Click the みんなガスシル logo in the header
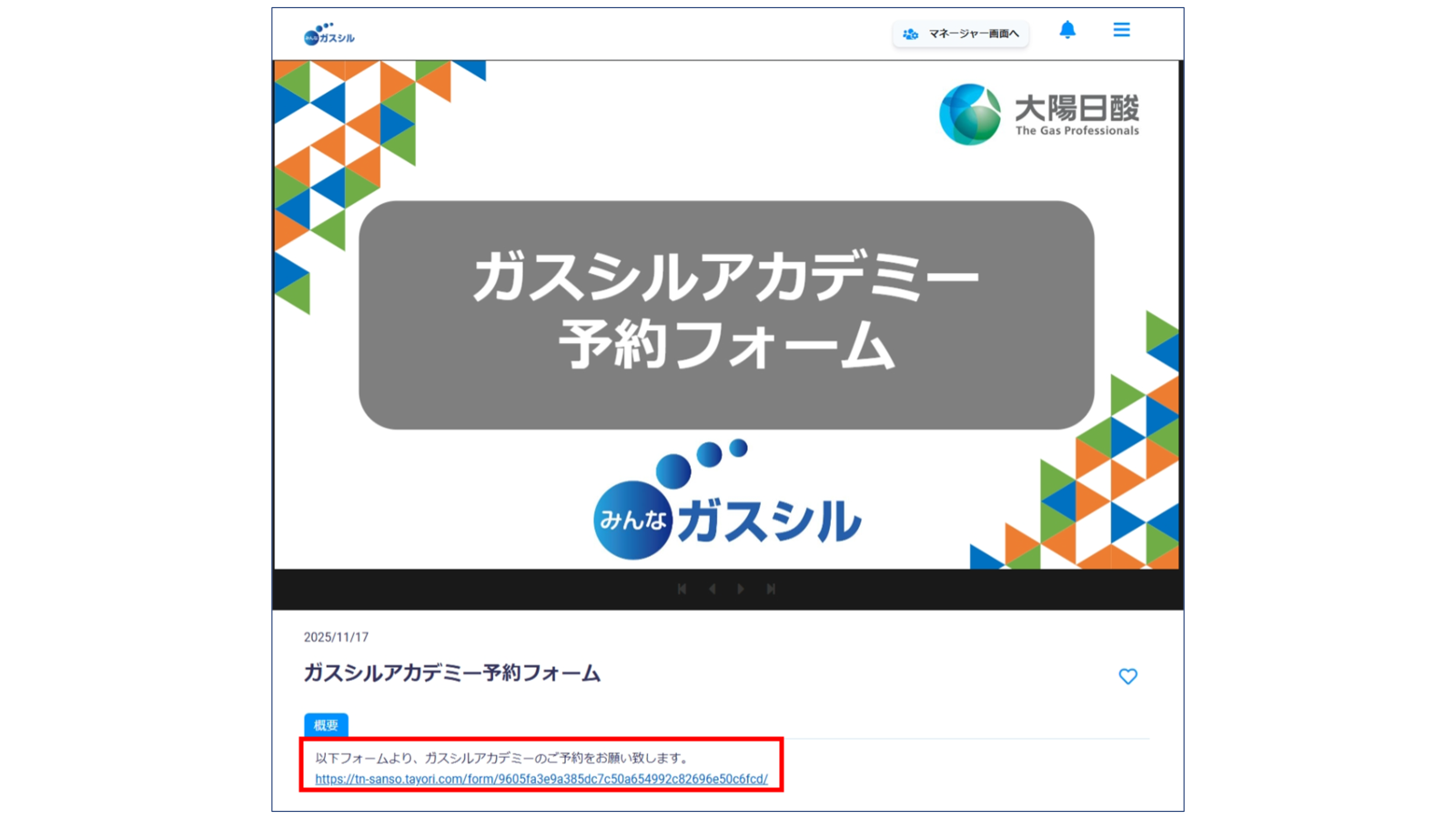The image size is (1456, 819). click(x=329, y=35)
